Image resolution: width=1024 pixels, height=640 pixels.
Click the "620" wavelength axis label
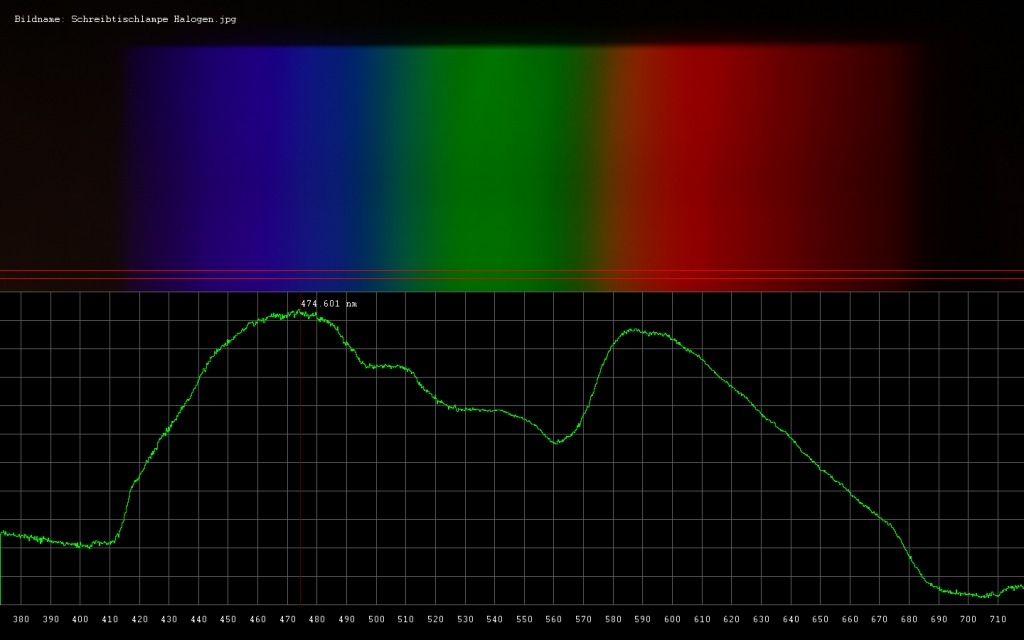[731, 619]
